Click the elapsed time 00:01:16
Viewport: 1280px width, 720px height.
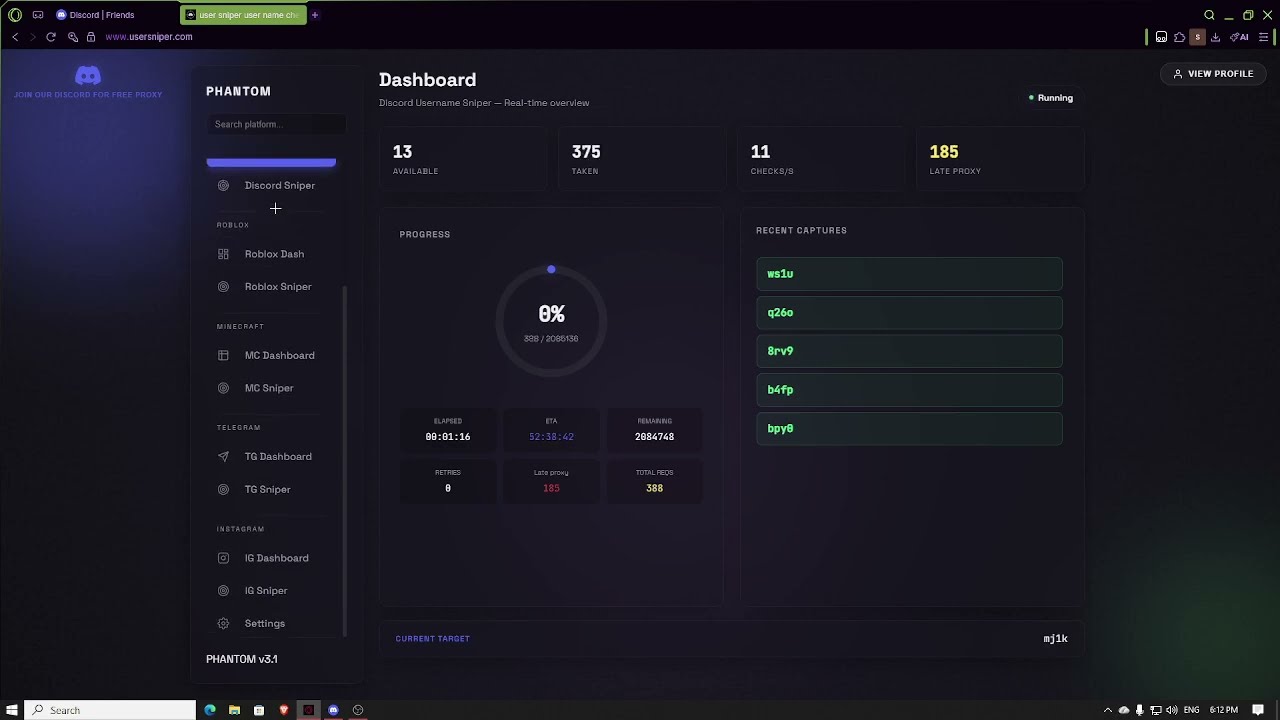pyautogui.click(x=448, y=437)
